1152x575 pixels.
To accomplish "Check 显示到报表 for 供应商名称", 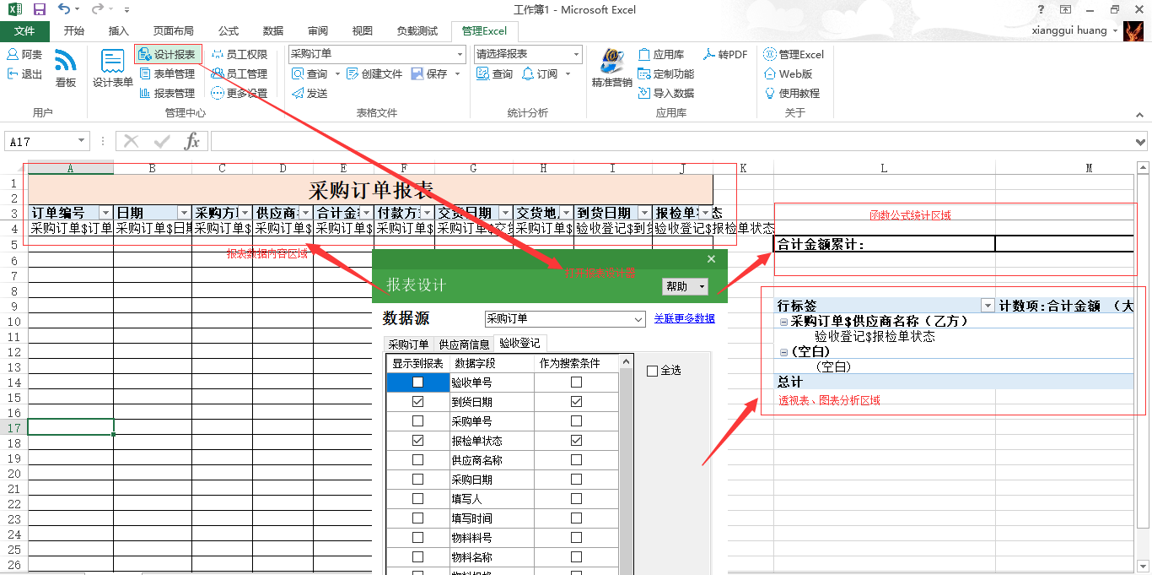I will tap(417, 460).
